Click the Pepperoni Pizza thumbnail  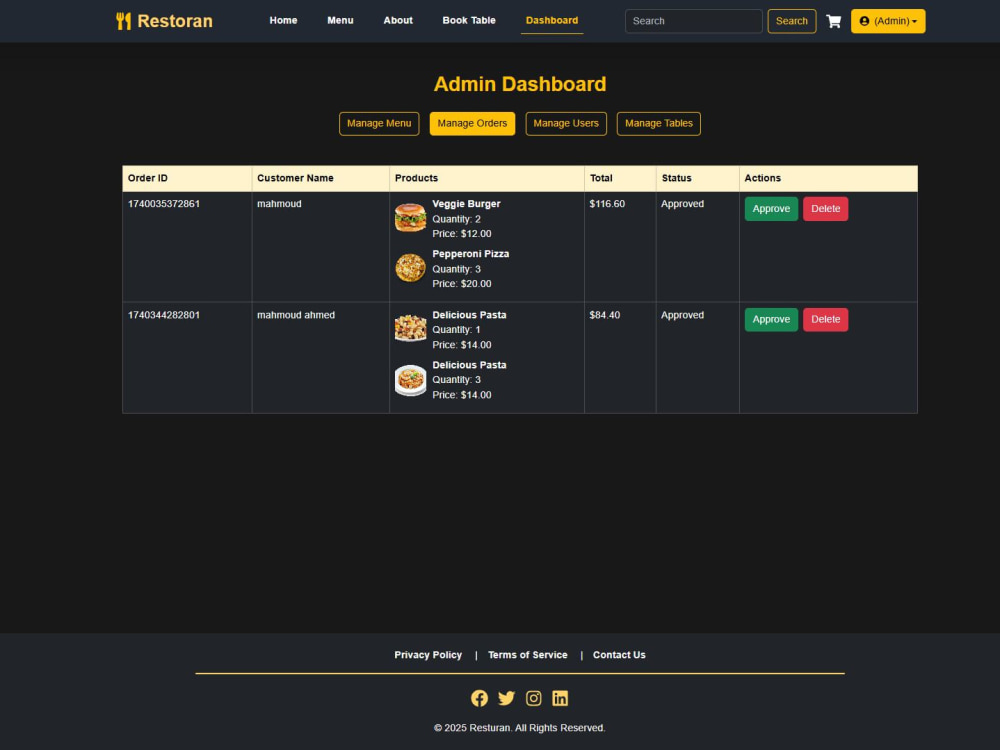pos(410,268)
